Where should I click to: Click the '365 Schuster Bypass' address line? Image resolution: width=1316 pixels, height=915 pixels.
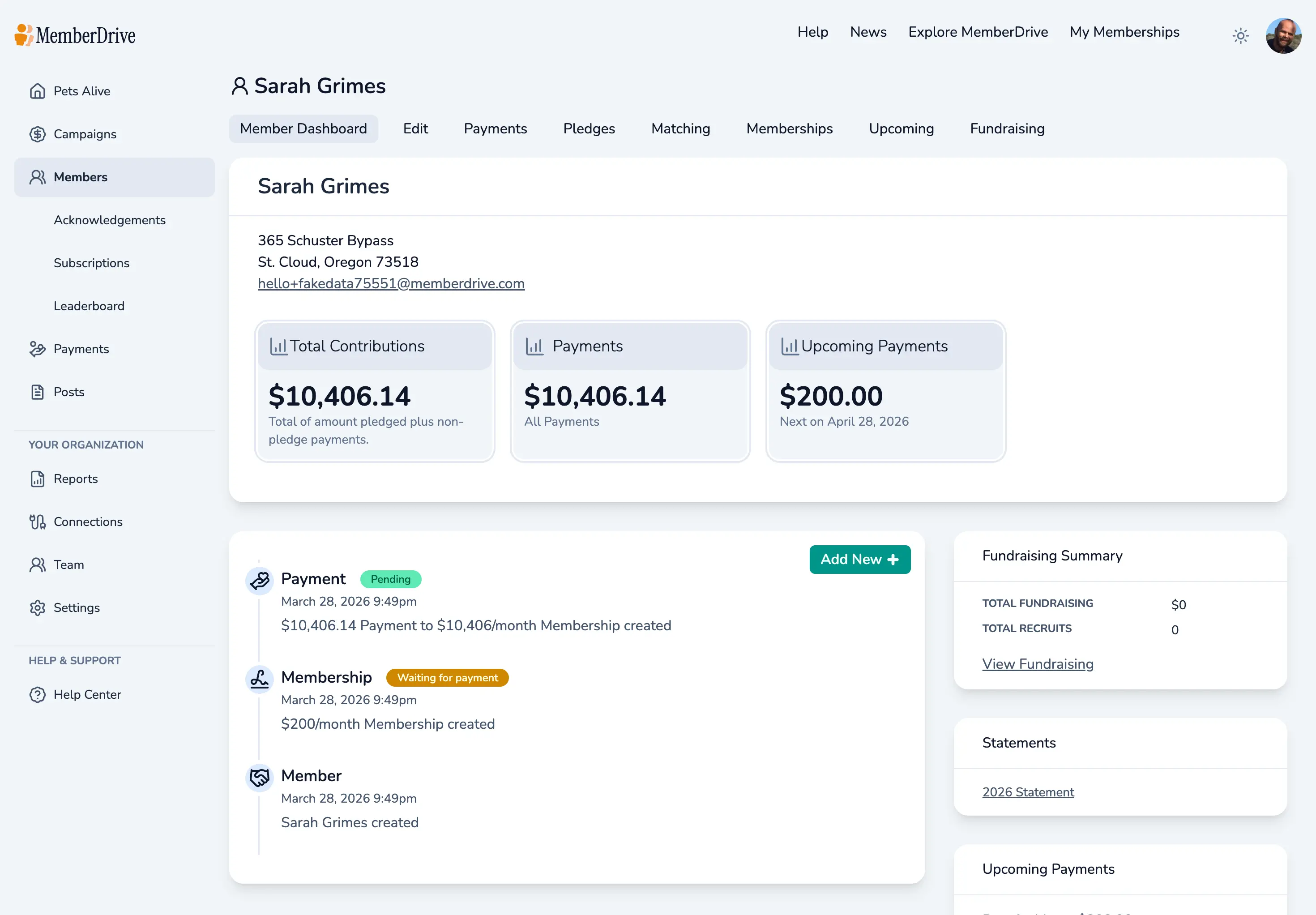[325, 240]
